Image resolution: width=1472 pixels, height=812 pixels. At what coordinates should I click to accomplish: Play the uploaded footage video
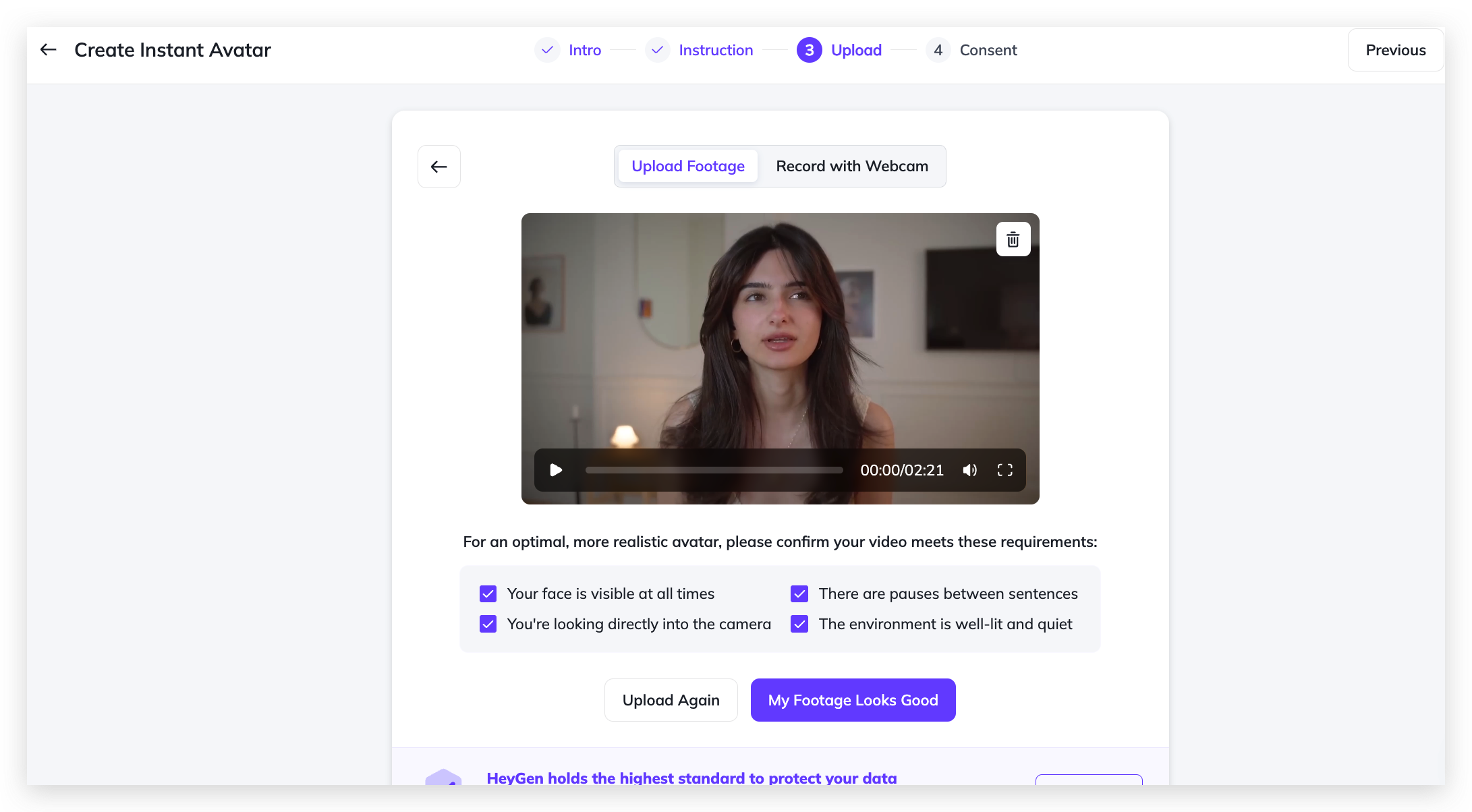point(556,470)
